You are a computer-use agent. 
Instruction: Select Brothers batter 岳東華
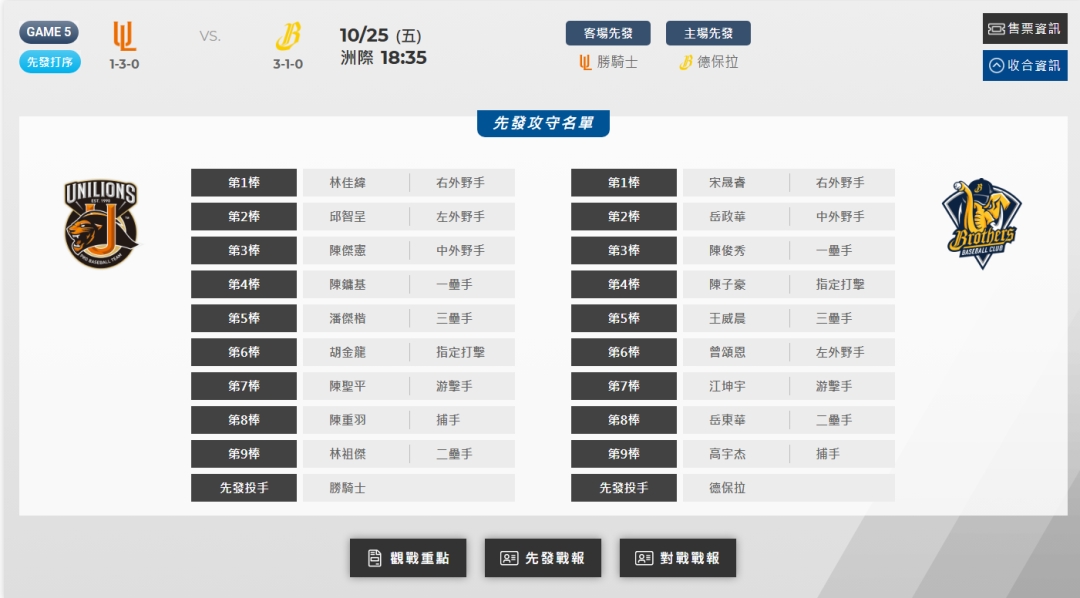pos(727,420)
